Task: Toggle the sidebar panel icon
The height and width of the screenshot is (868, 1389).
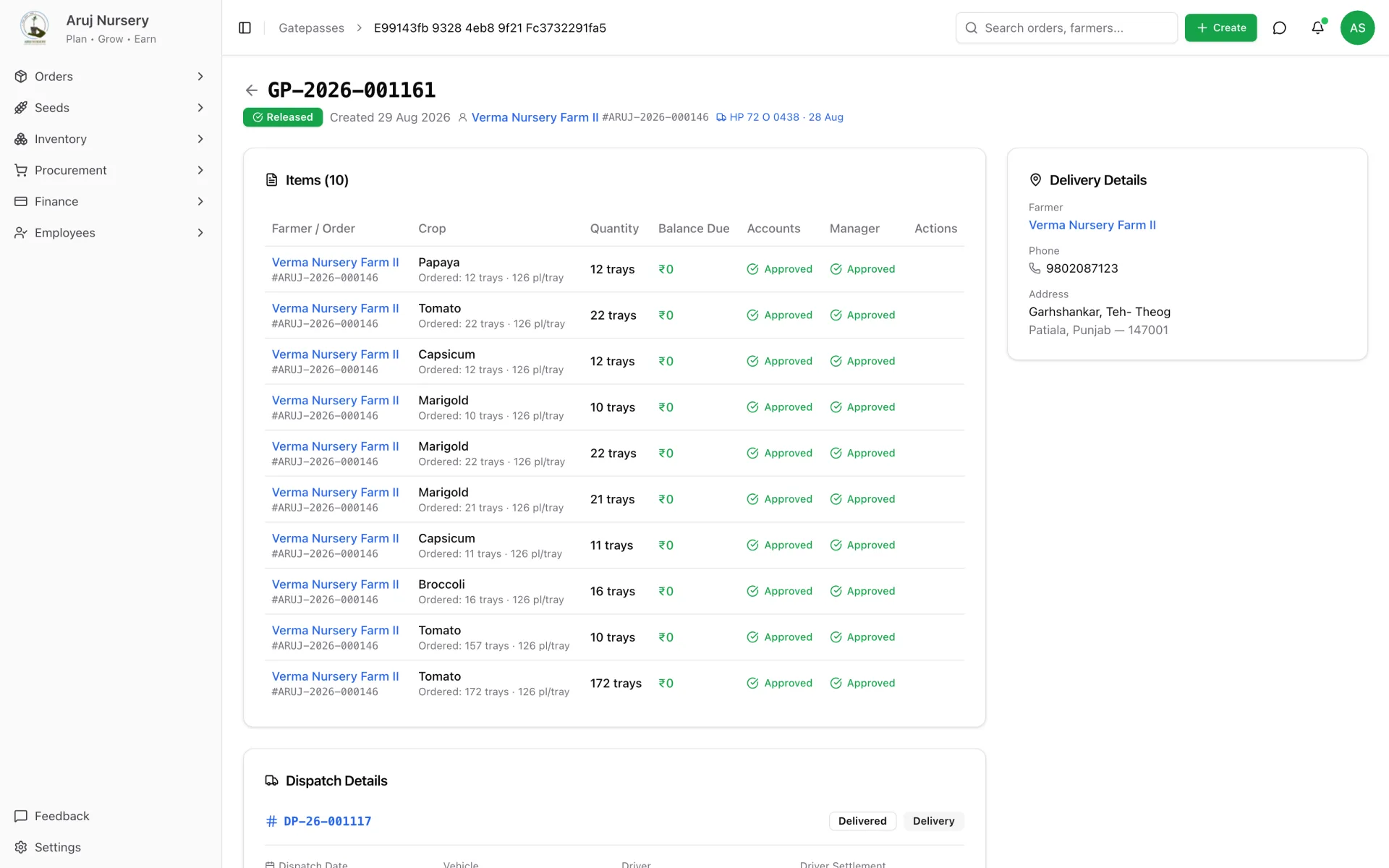Action: pos(245,27)
